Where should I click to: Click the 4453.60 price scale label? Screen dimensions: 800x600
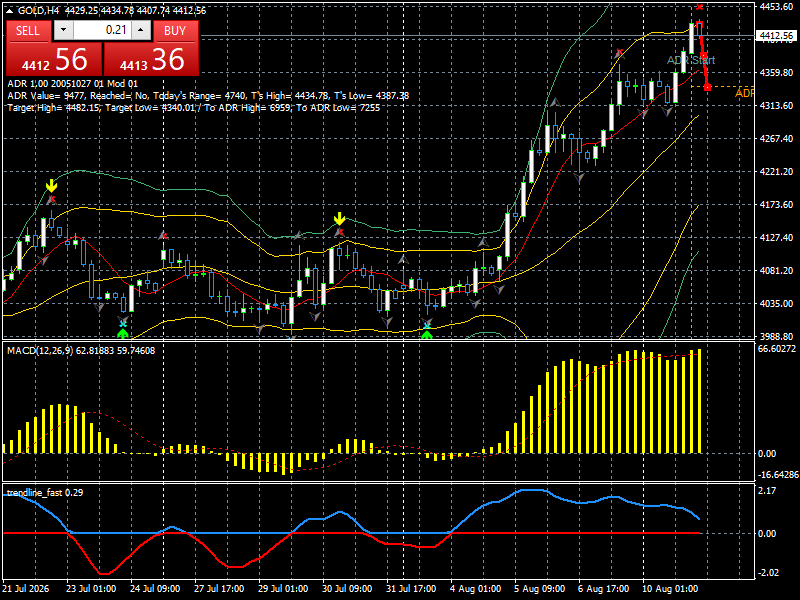pyautogui.click(x=776, y=6)
